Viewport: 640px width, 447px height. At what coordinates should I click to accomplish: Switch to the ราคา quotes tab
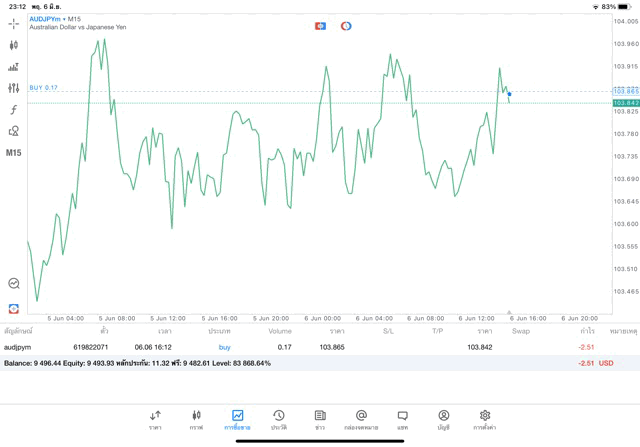pos(155,419)
